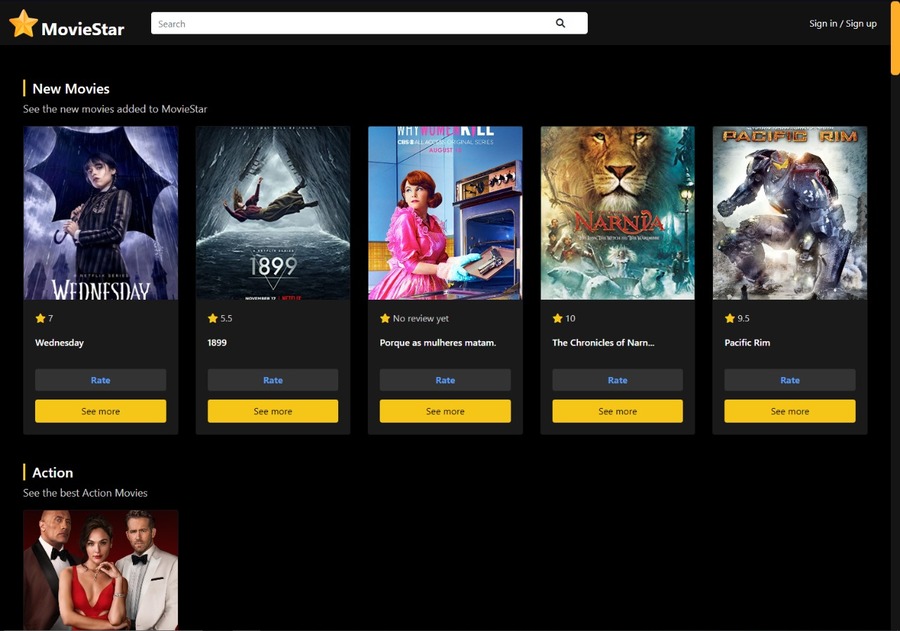Rate Pacific Rim
This screenshot has width=900, height=631.
pyautogui.click(x=789, y=380)
